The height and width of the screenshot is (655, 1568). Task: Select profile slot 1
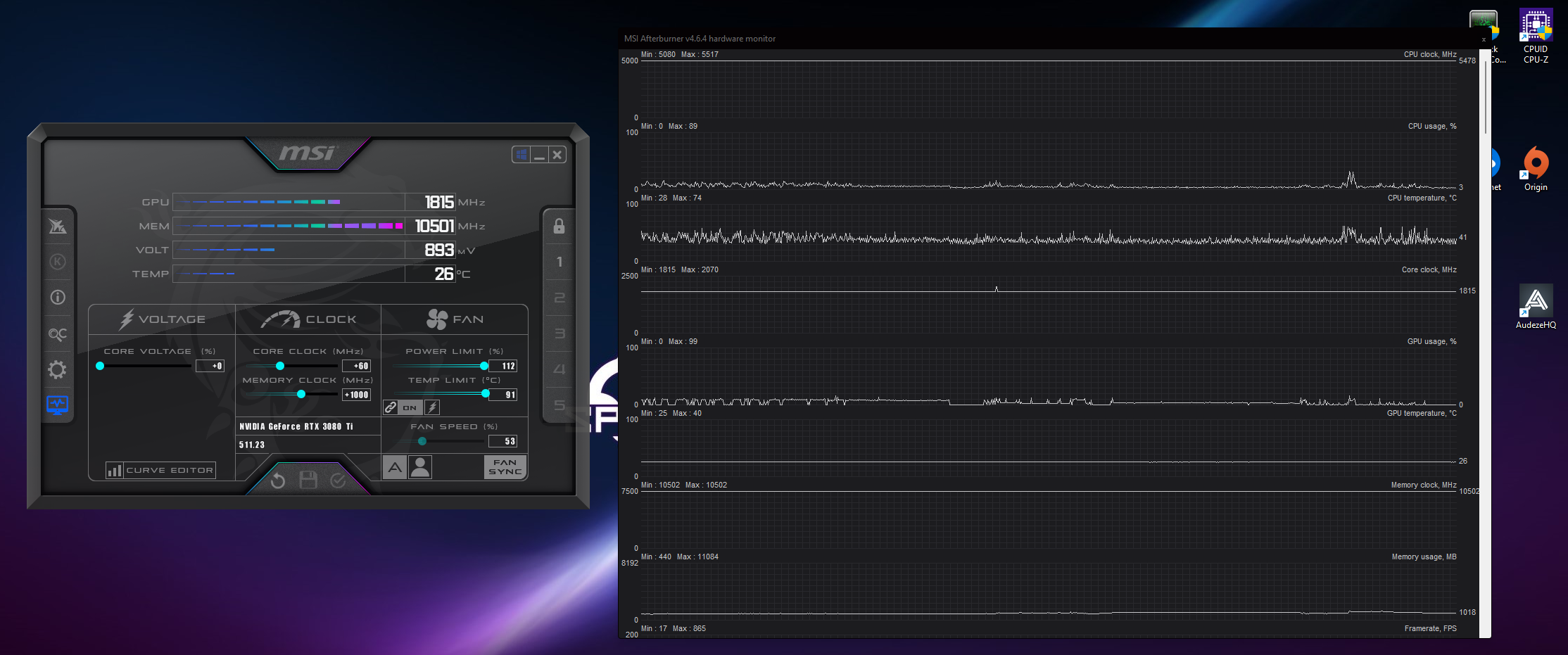pyautogui.click(x=559, y=262)
